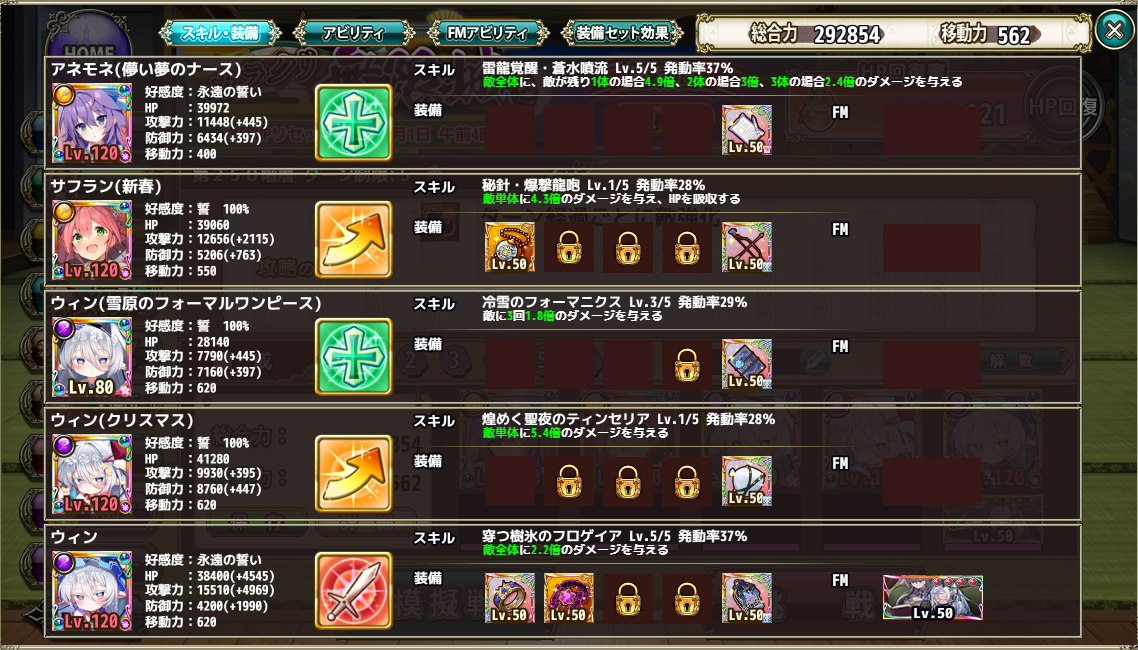Click the red sword ability icon for ウィン

(x=353, y=591)
